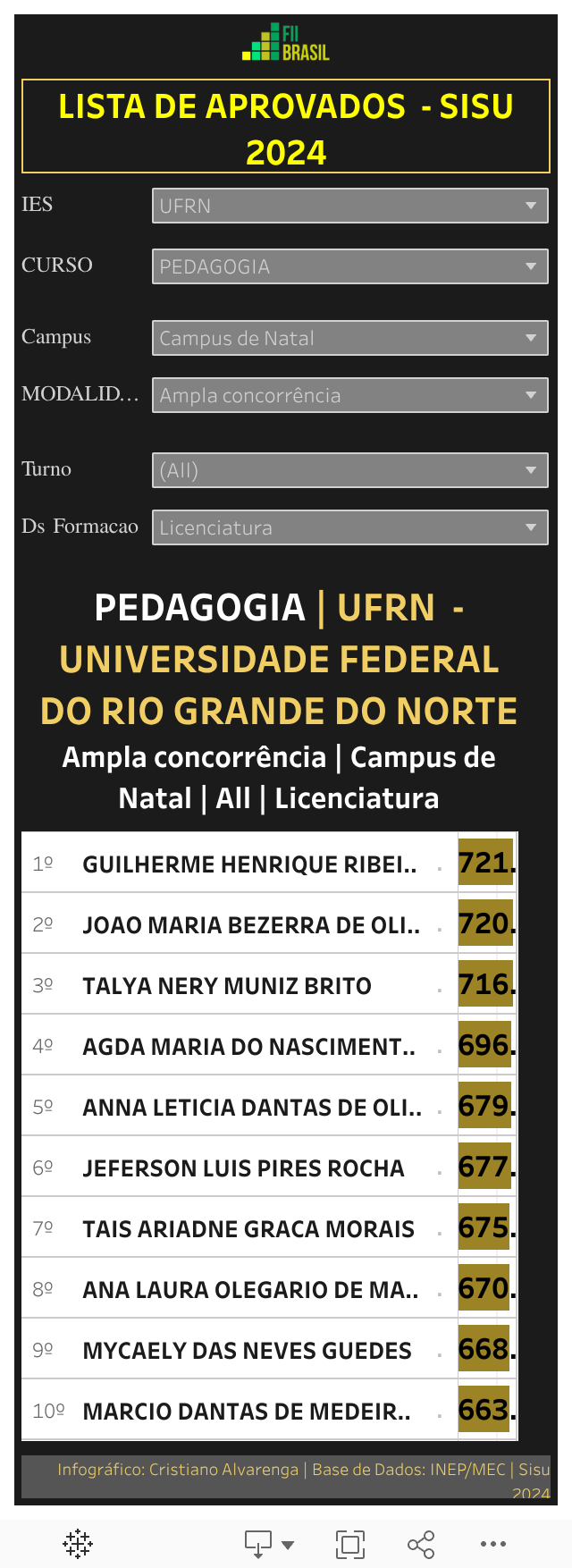Screen dimensions: 572x1568
Task: Open the Ds Formacao Licenciatura dropdown
Action: click(x=349, y=527)
